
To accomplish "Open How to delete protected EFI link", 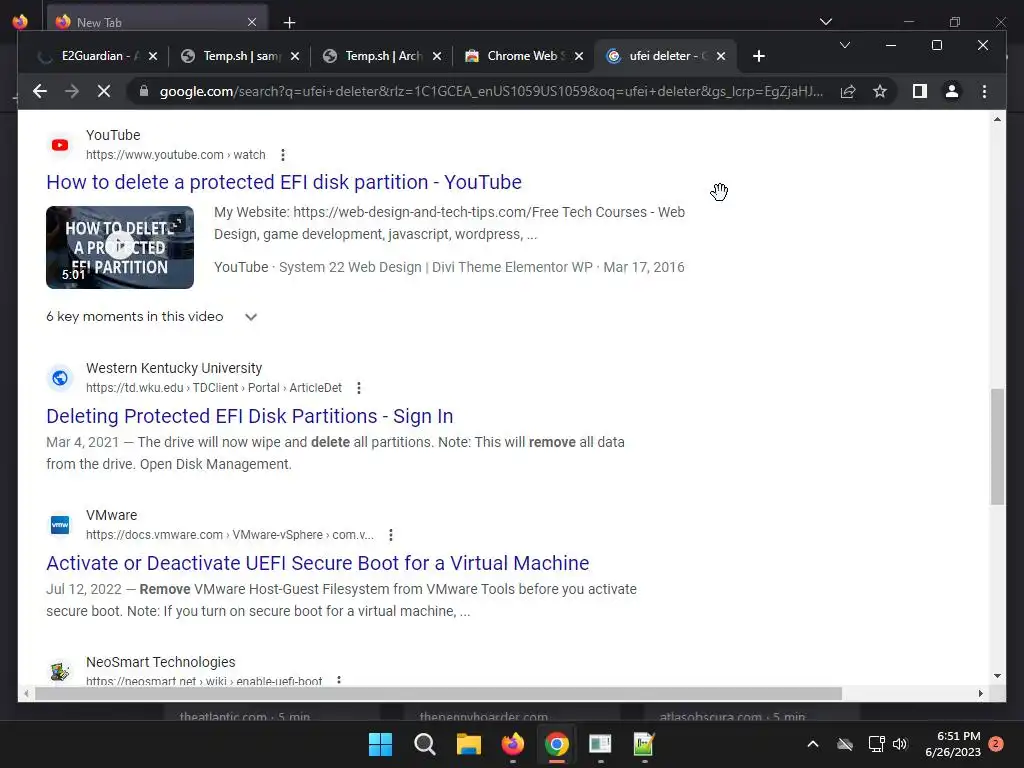I will (284, 182).
